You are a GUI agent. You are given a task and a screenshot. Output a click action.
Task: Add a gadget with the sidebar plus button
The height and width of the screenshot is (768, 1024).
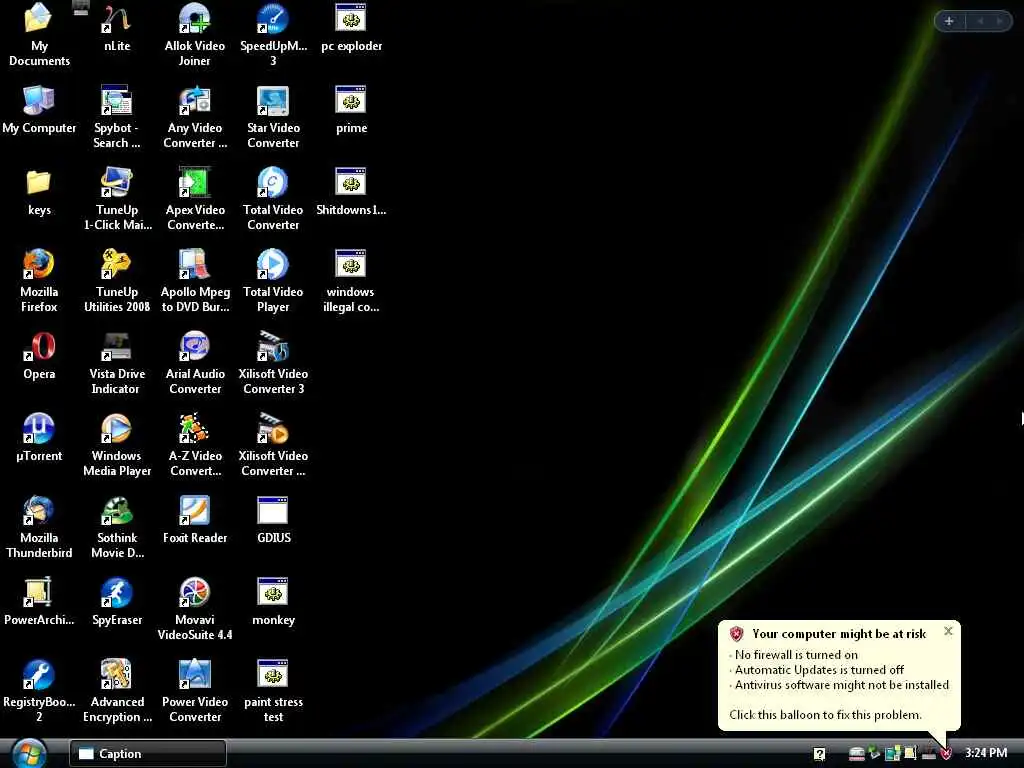click(x=949, y=22)
